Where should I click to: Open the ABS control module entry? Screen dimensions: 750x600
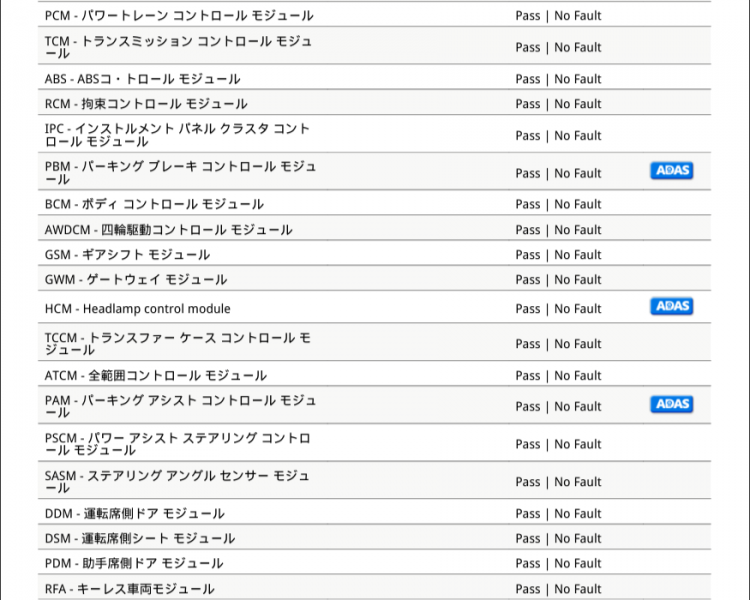point(375,78)
